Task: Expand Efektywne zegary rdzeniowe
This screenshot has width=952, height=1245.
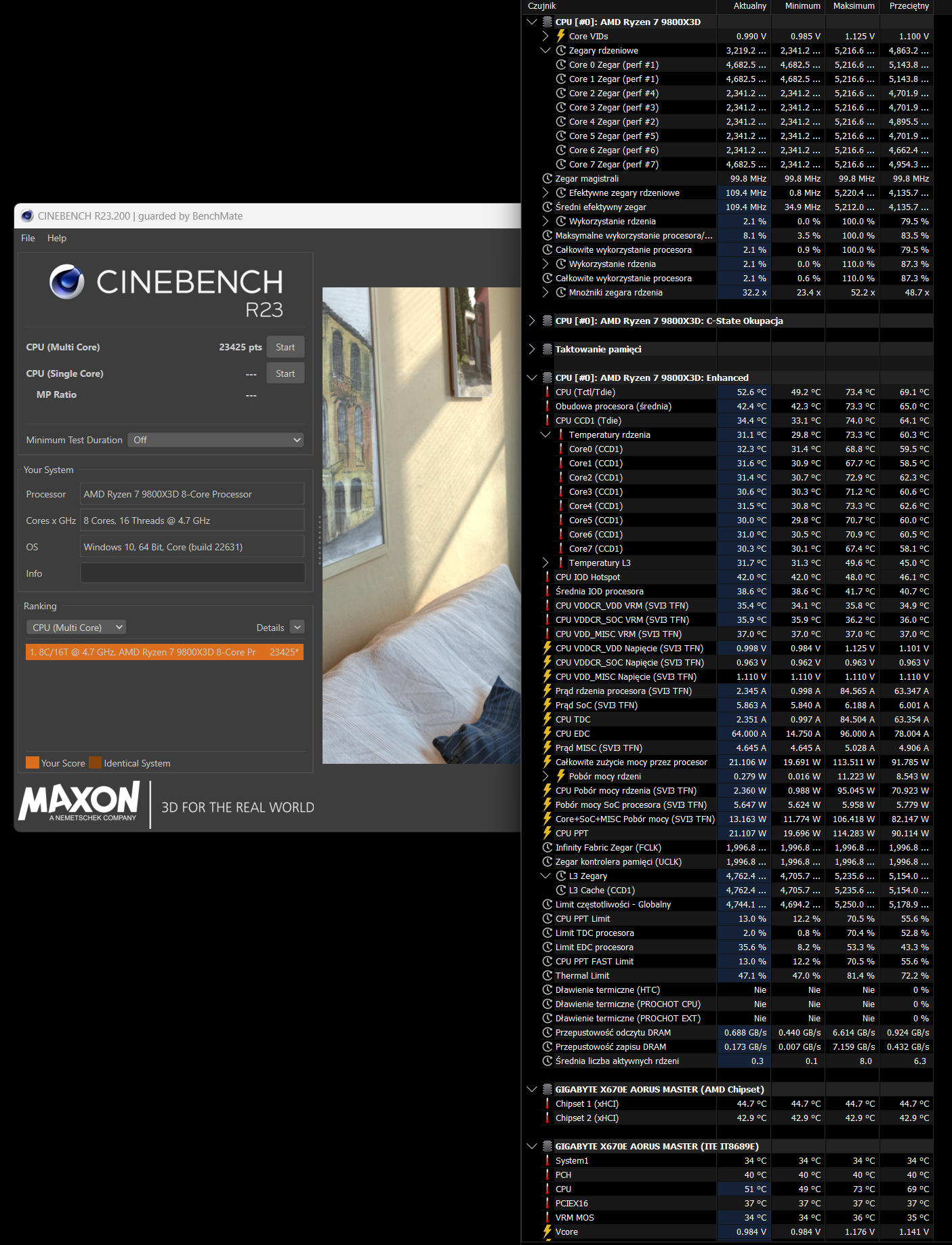Action: pos(545,192)
